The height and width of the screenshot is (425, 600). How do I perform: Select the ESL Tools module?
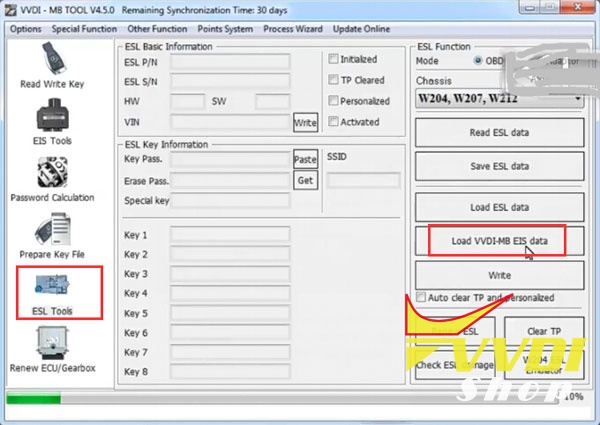pos(52,294)
